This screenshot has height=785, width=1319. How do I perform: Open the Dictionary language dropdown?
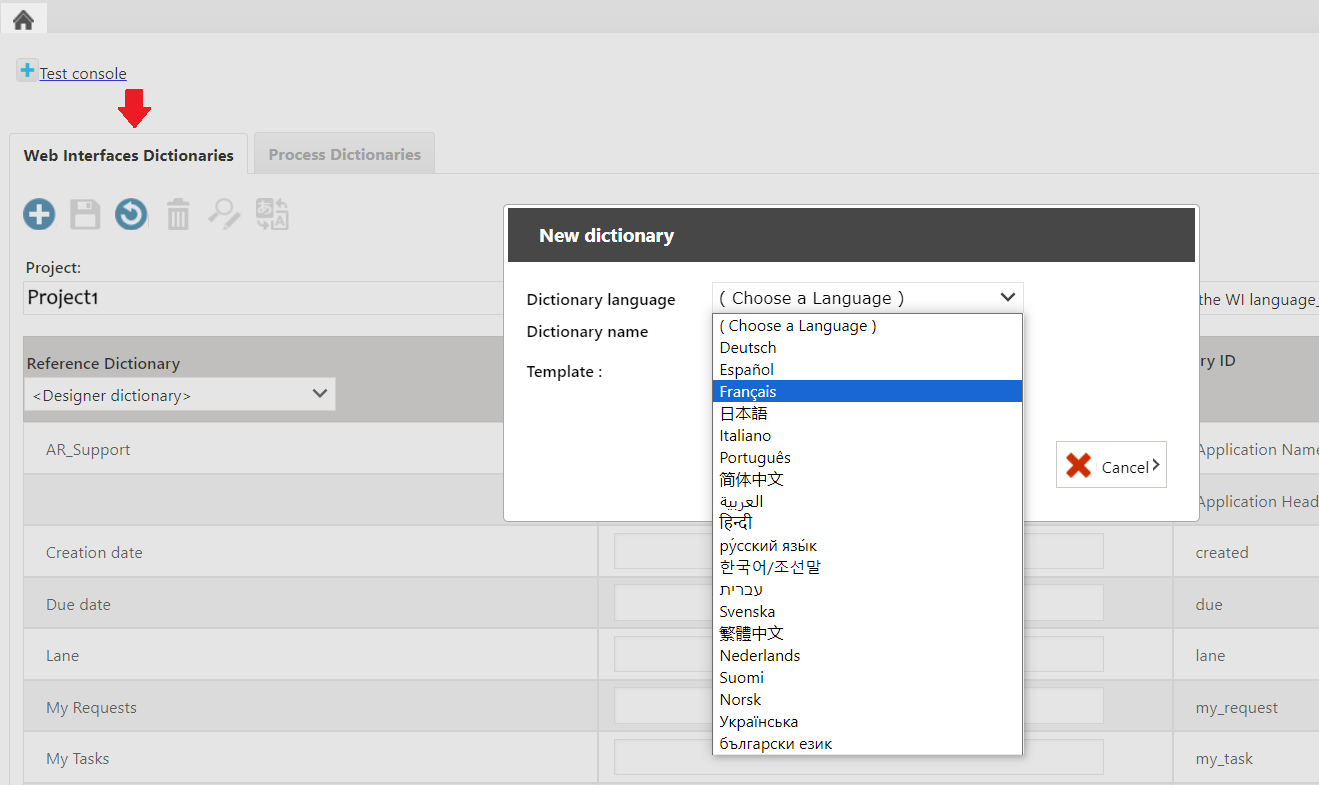point(868,298)
